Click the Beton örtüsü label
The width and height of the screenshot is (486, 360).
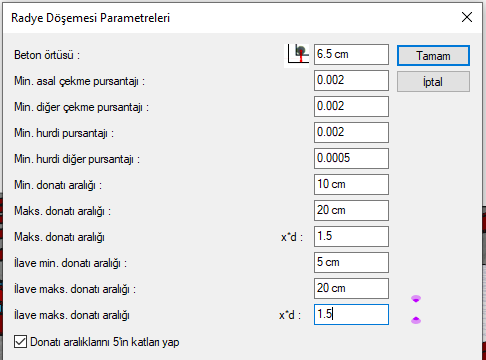tap(47, 55)
